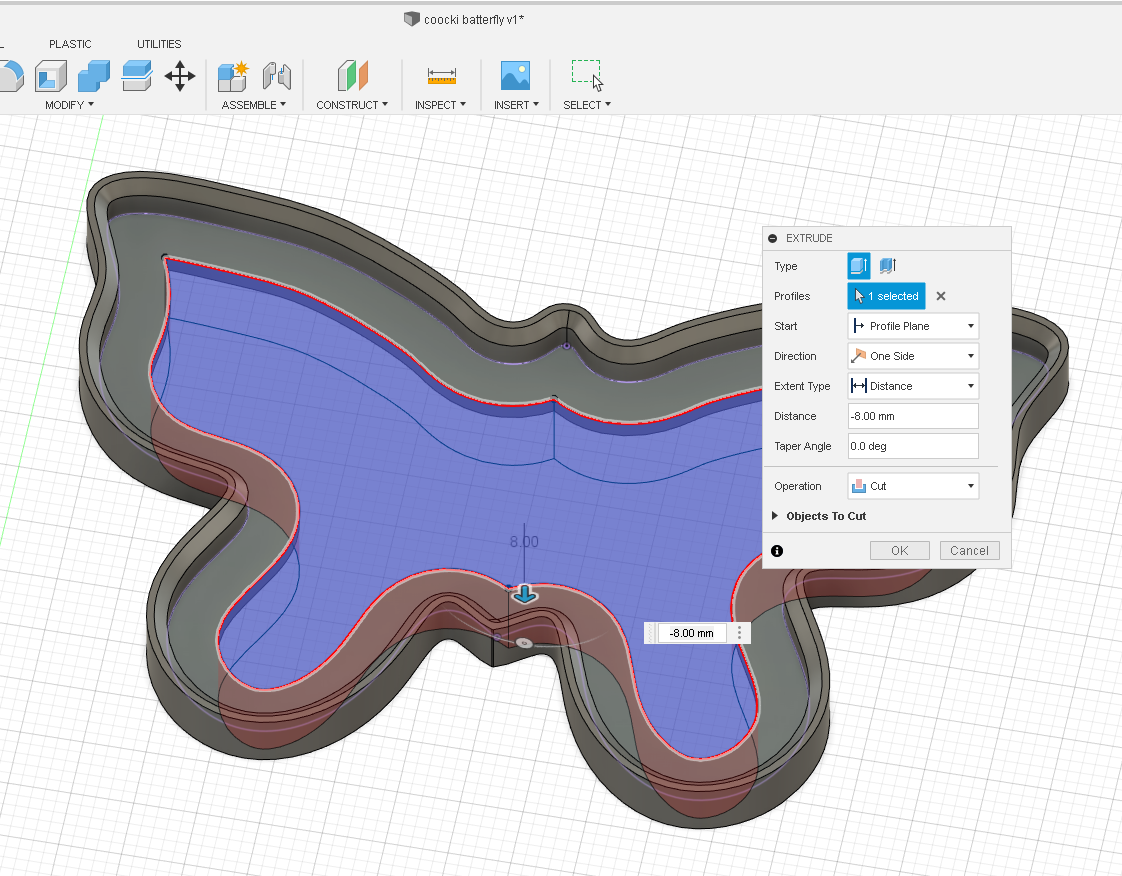
Task: Click the Taper Angle input field
Action: pos(912,446)
